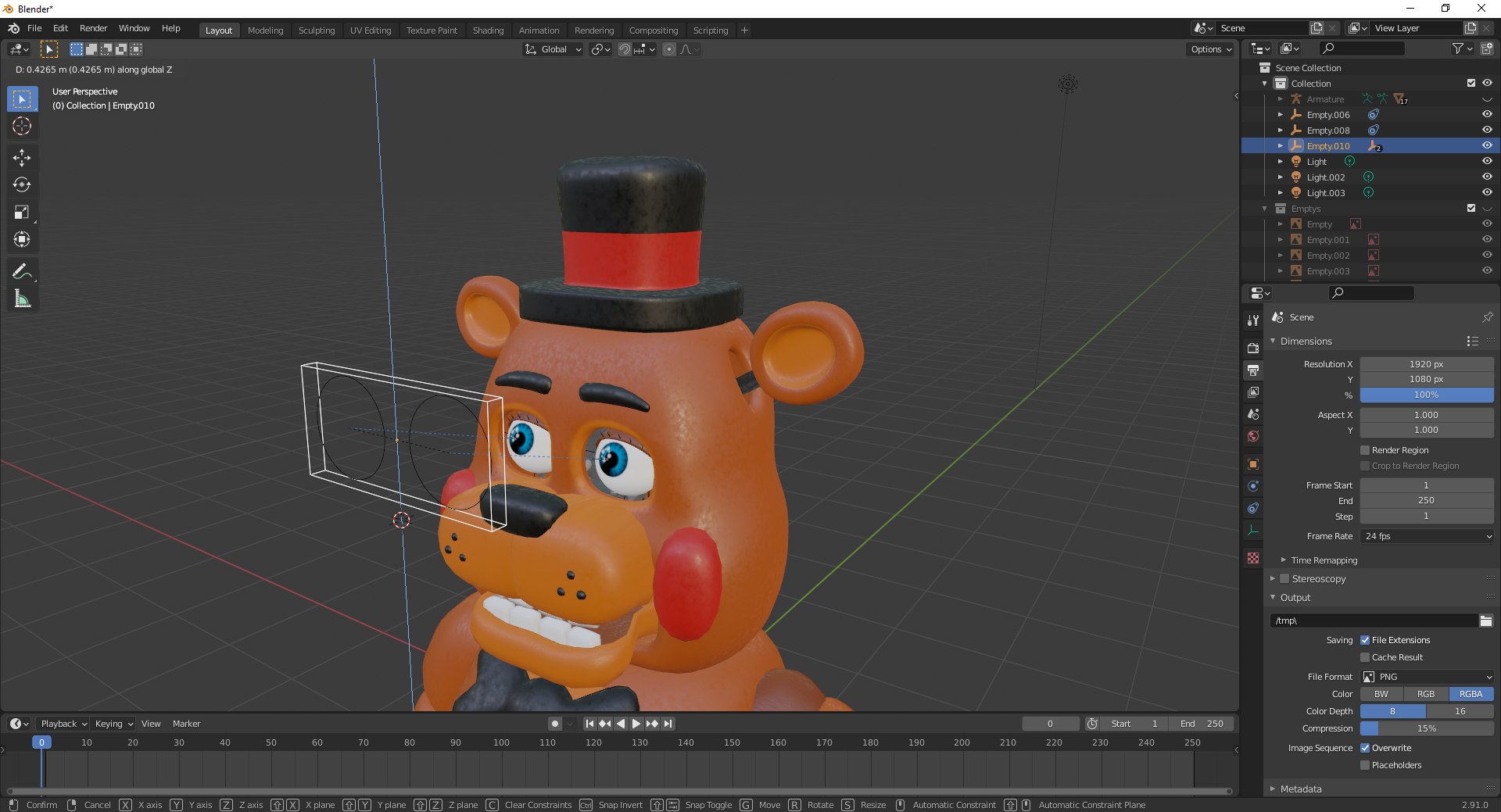This screenshot has height=812, width=1501.
Task: Hide Light.002 with its eye icon
Action: pos(1487,177)
